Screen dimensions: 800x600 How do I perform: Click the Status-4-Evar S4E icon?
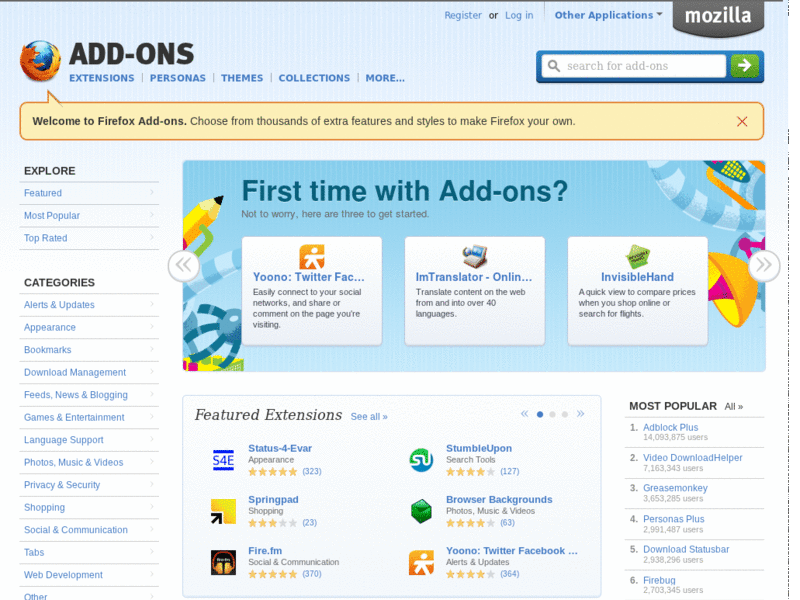(223, 460)
